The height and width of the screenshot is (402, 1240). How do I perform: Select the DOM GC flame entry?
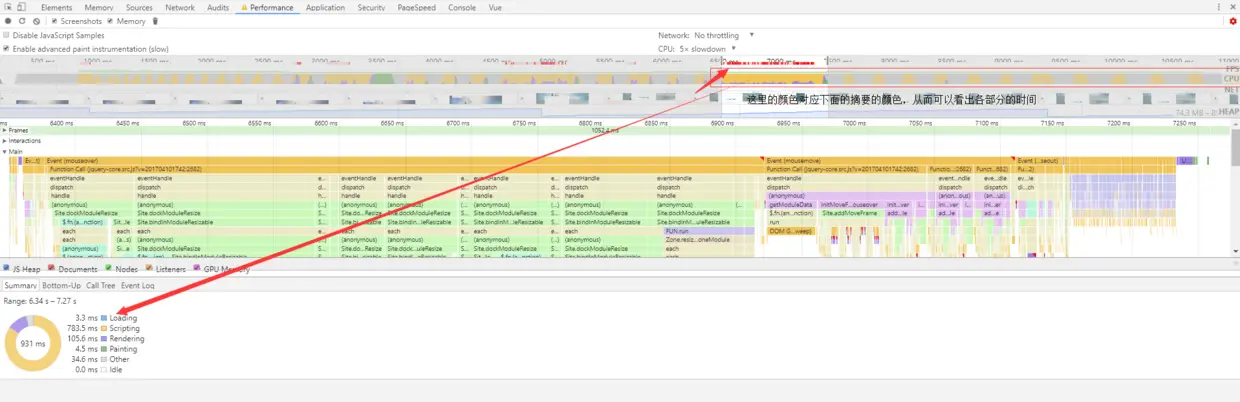tap(790, 231)
